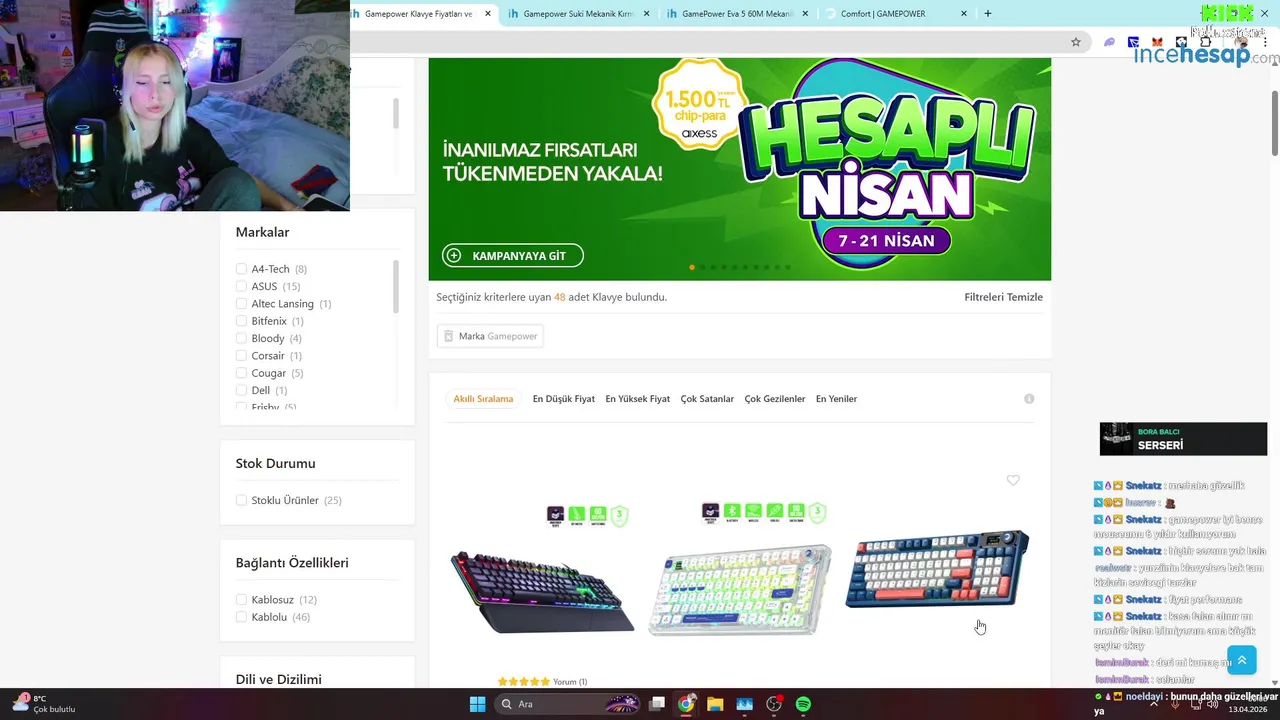Click the 13.04.2026 date in the tray

[x=1249, y=709]
